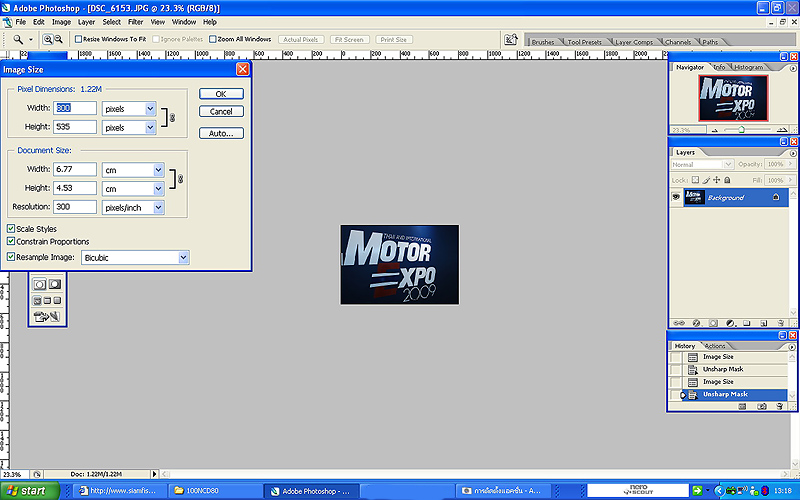Open pixel height units dropdown
The image size is (800, 500).
click(150, 128)
